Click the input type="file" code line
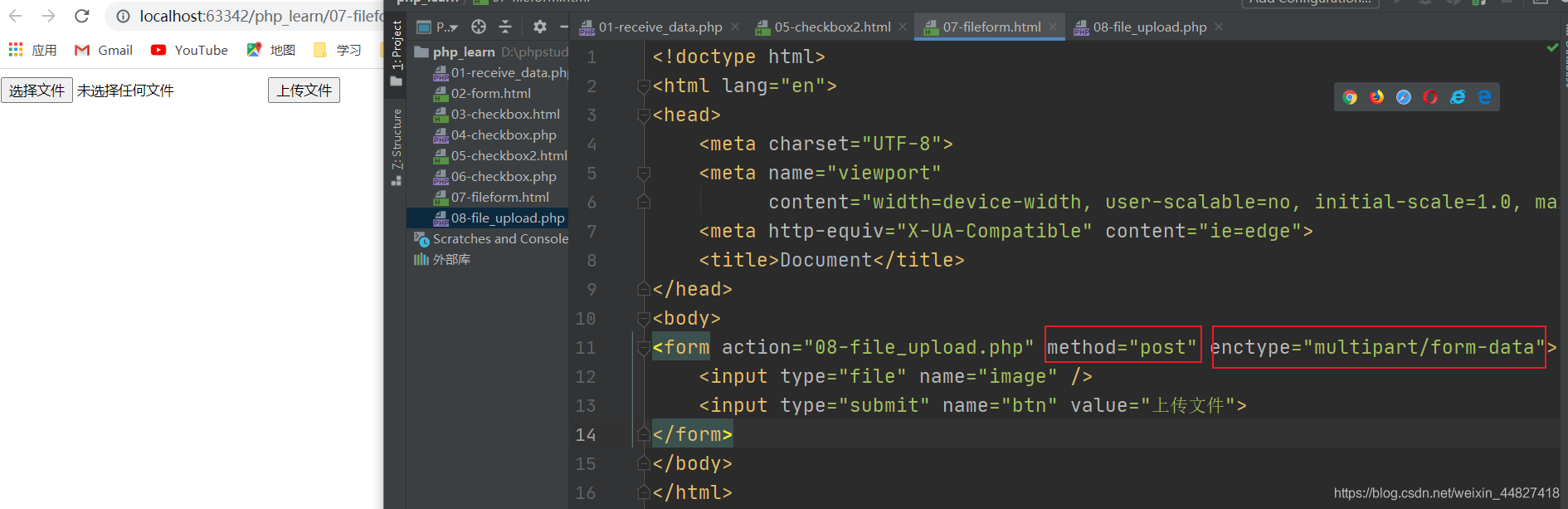The width and height of the screenshot is (1568, 509). tap(895, 376)
